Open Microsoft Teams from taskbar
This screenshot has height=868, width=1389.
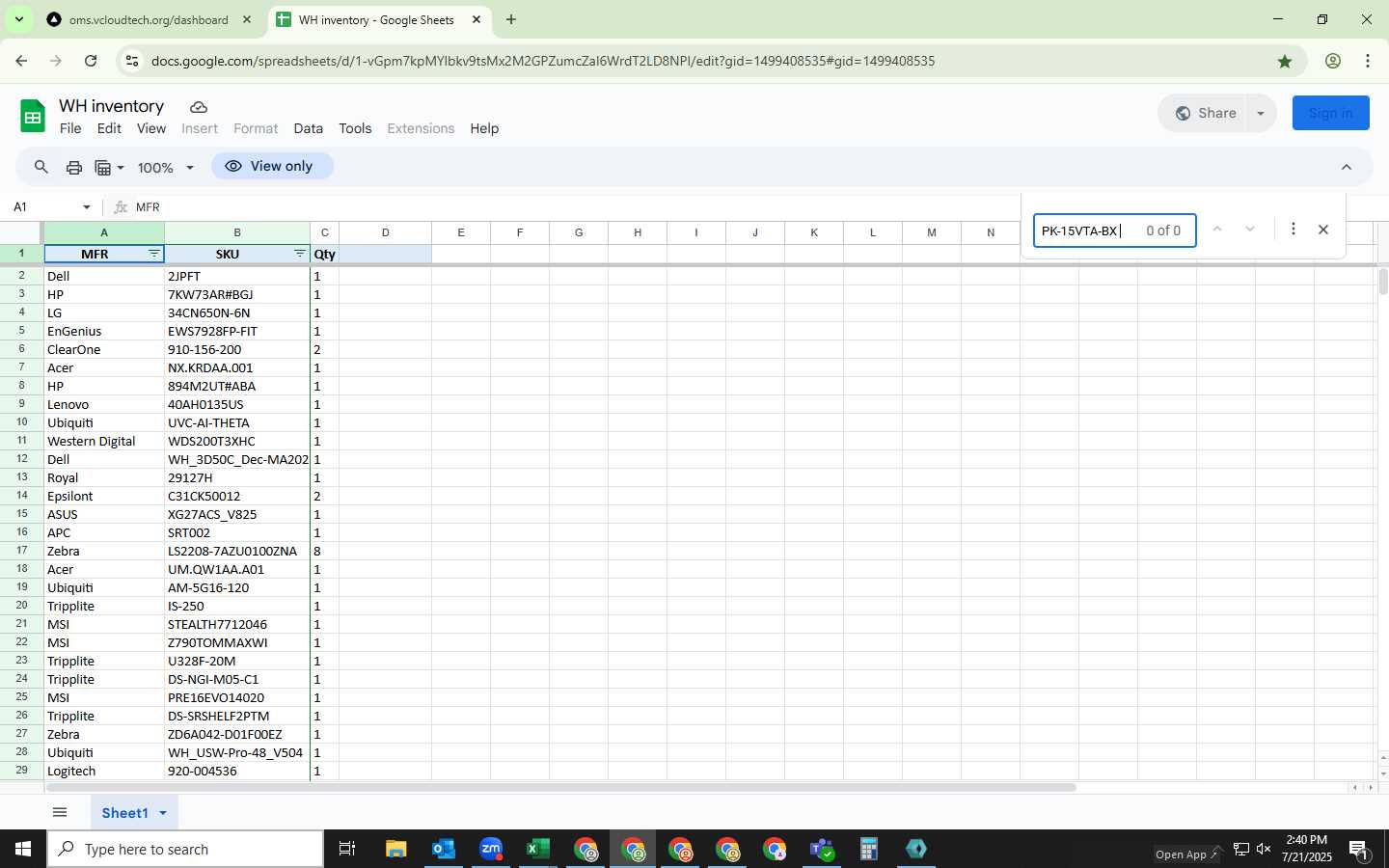[x=822, y=849]
